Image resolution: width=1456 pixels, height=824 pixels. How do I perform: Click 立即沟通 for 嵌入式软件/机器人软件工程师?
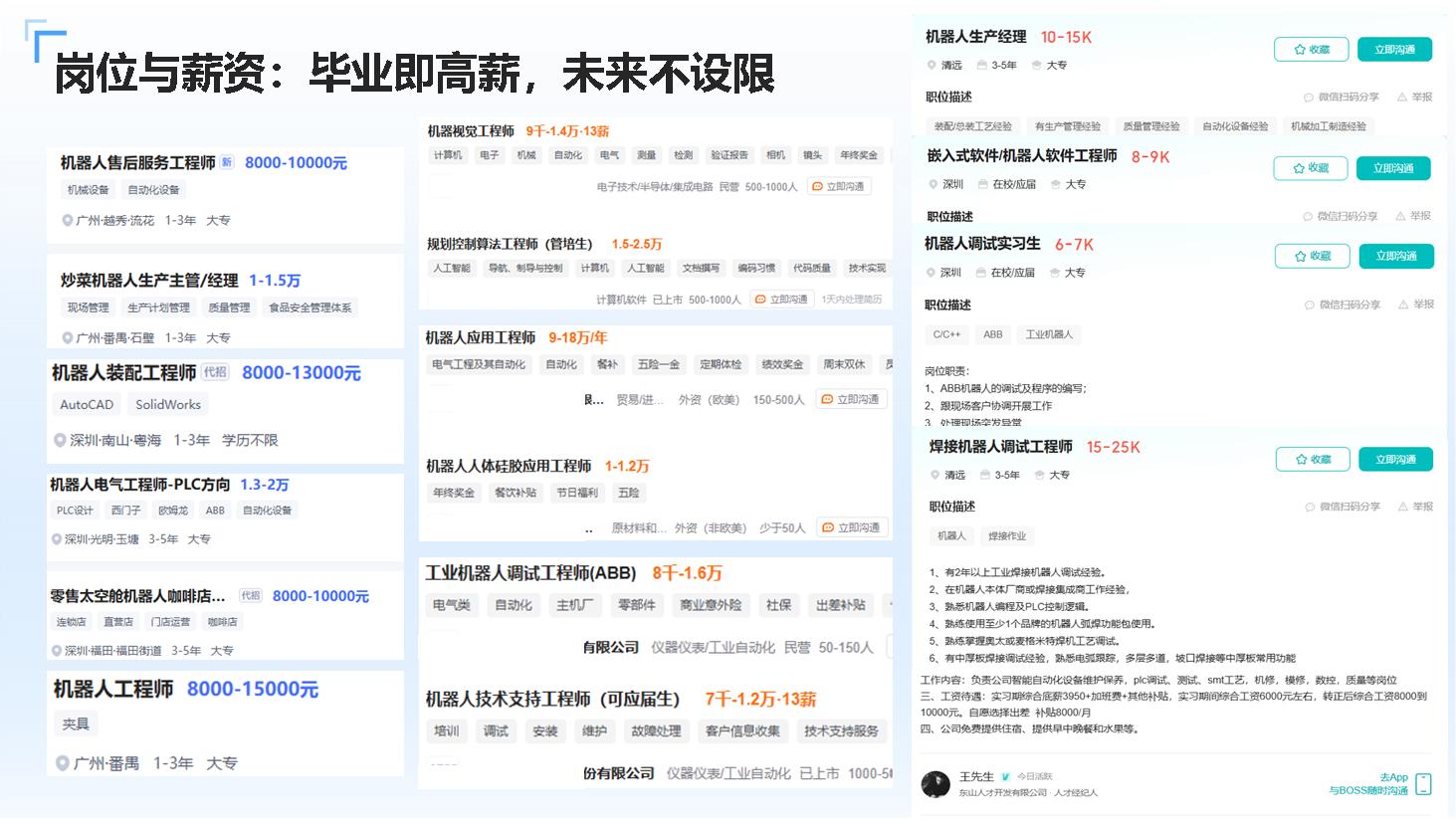(x=1393, y=169)
